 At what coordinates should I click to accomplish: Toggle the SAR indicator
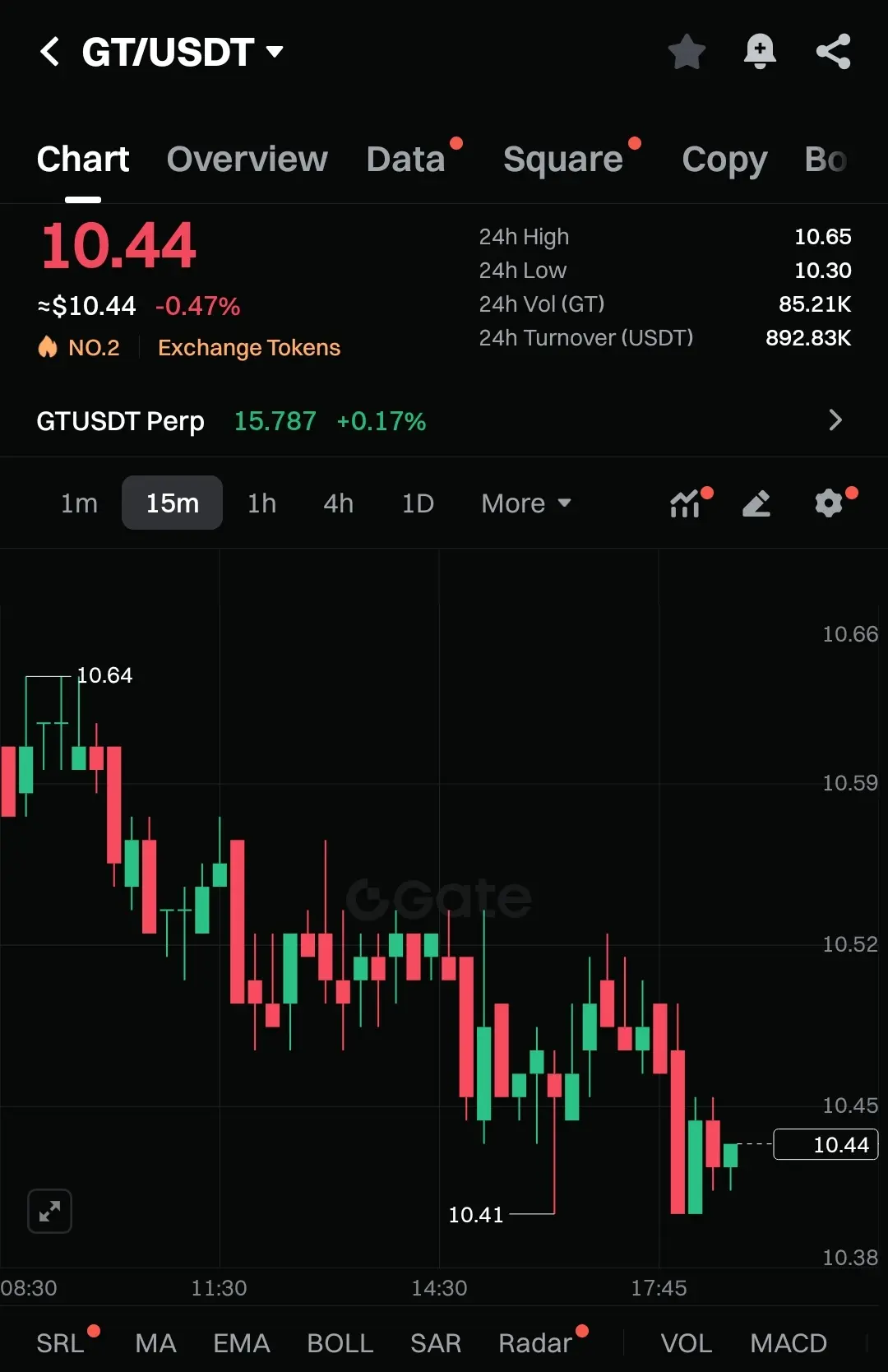(x=435, y=1343)
